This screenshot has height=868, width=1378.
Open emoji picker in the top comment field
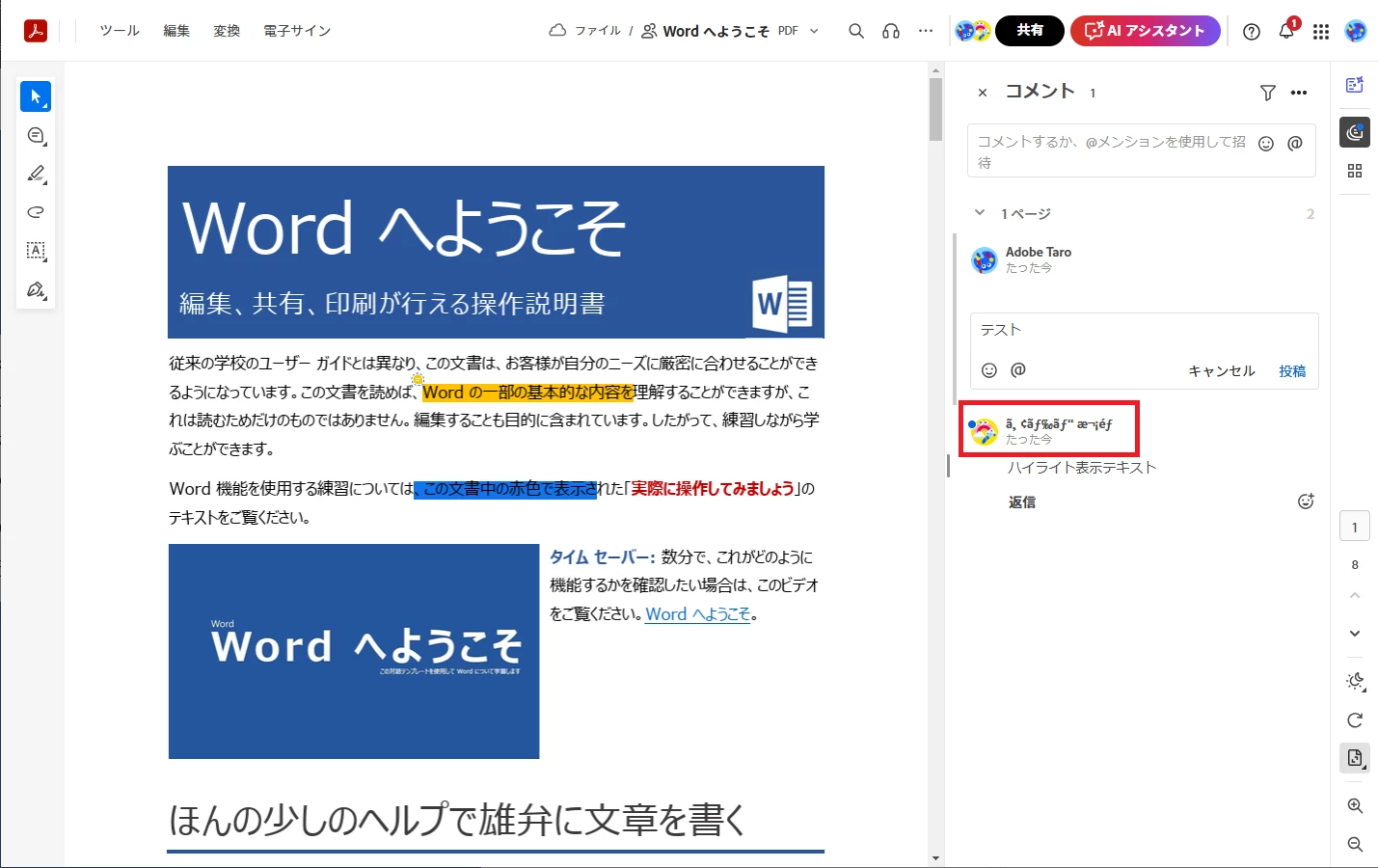[x=1266, y=144]
